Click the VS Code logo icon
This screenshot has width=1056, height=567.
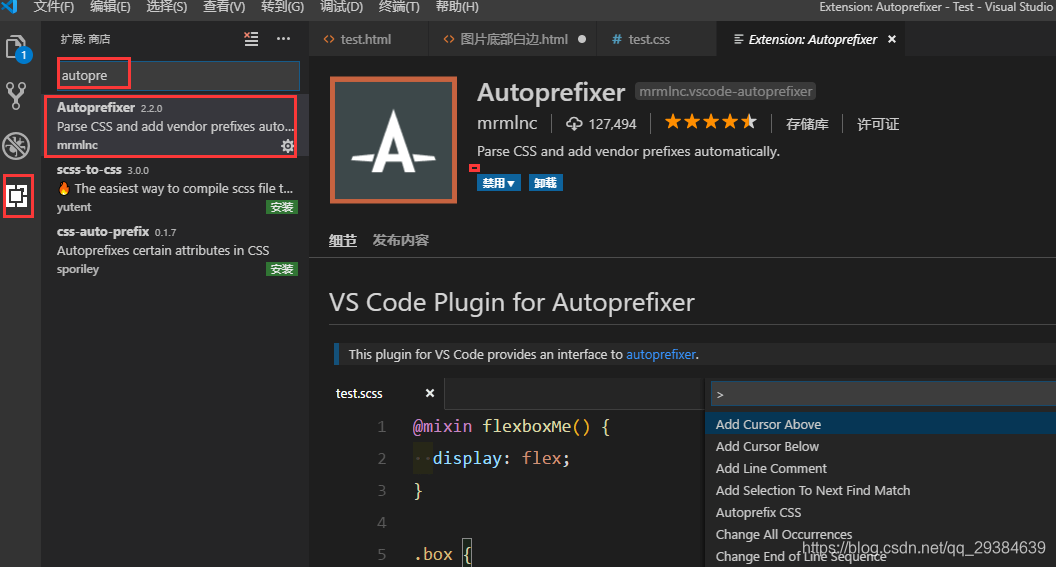coord(10,7)
